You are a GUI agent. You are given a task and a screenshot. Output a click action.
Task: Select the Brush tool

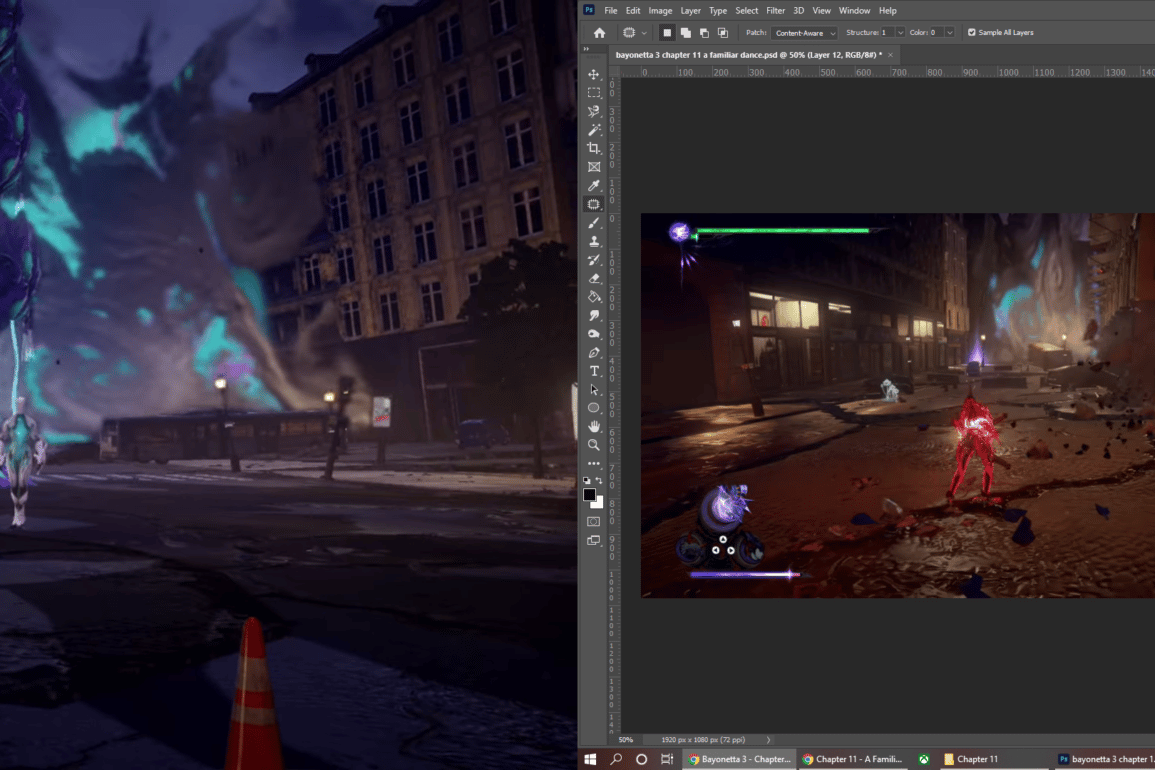[x=594, y=223]
